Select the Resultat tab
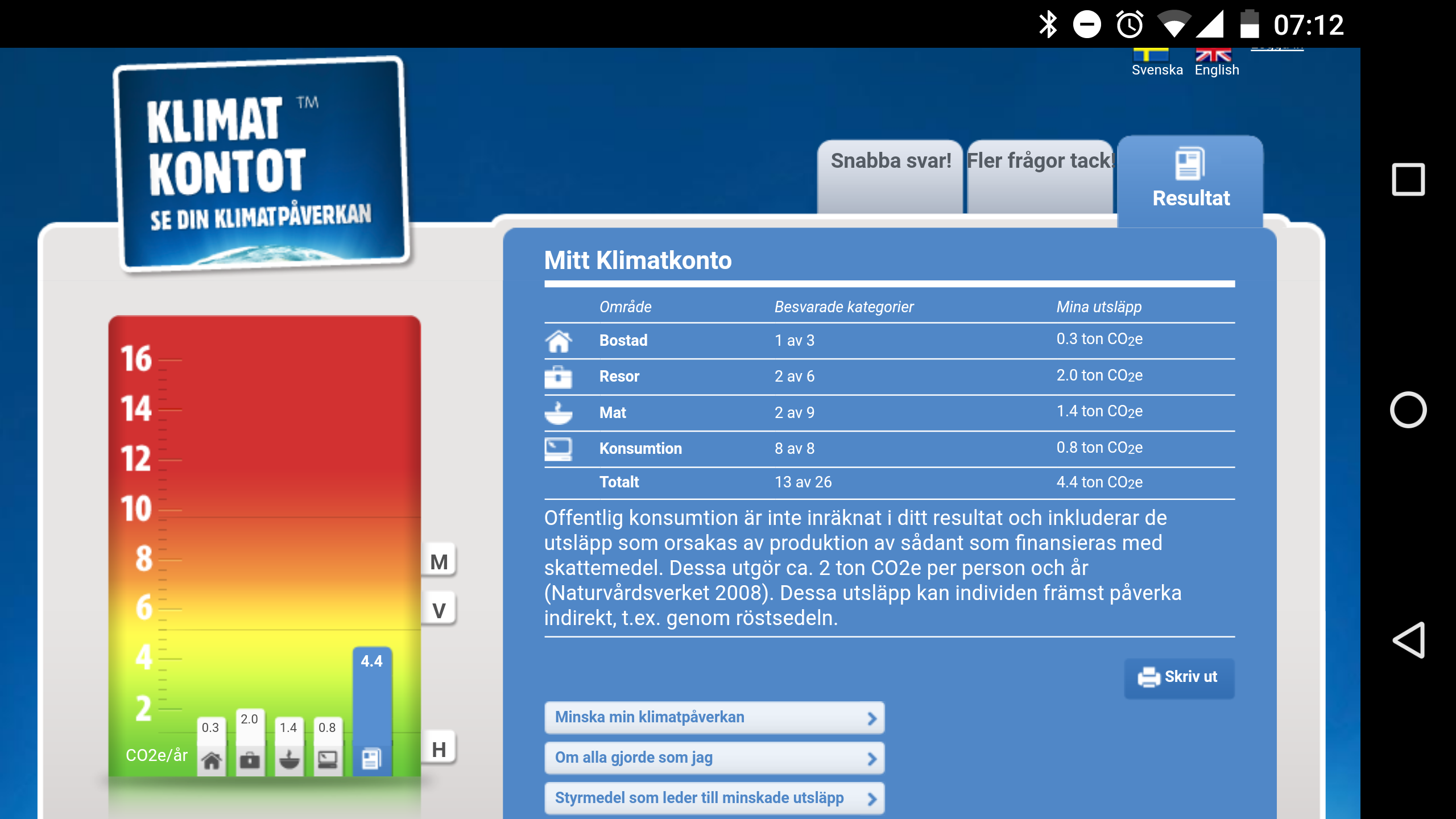Screen dimensions: 1456x819 (x=1190, y=181)
